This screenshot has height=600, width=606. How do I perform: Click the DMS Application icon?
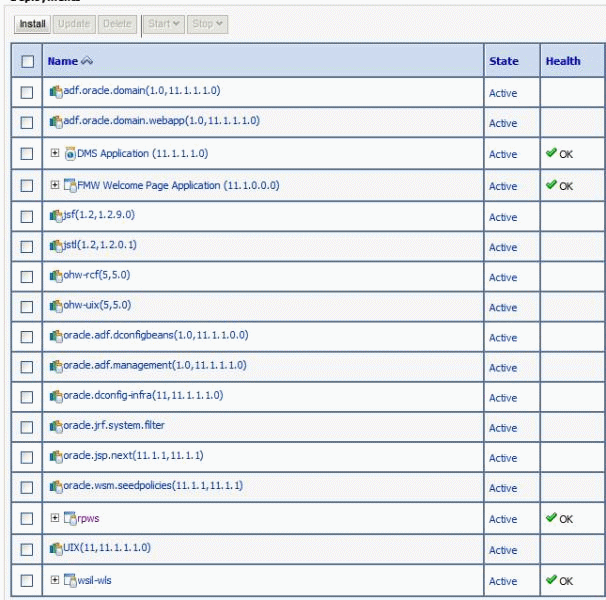[x=70, y=153]
